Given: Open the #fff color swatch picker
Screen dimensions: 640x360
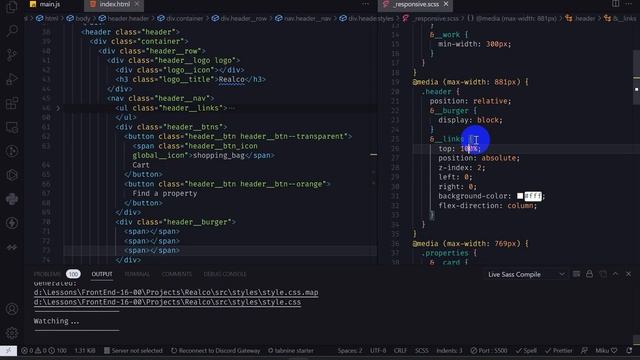Looking at the screenshot, I should 520,196.
